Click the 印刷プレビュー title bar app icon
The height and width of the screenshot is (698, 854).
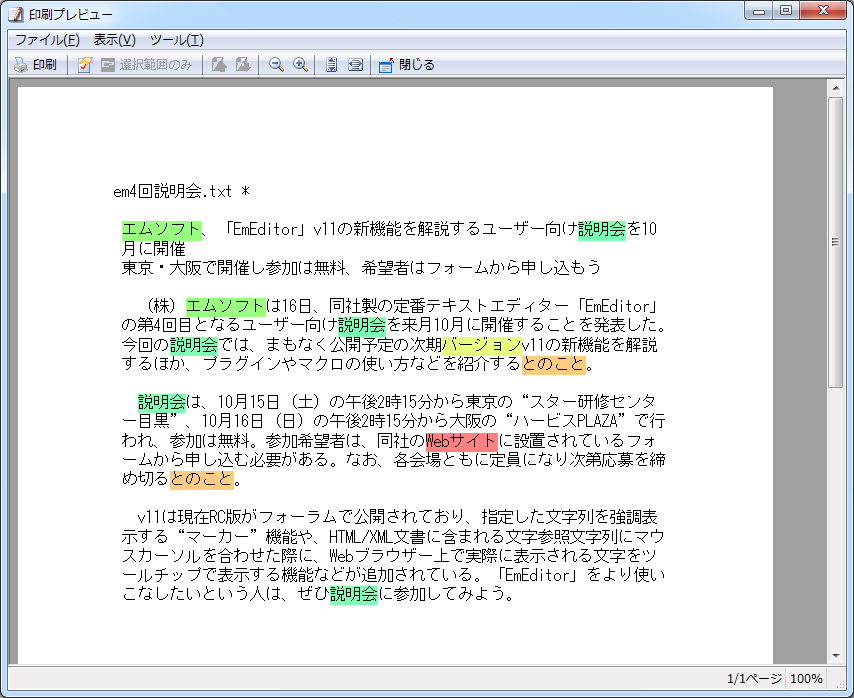pyautogui.click(x=16, y=14)
